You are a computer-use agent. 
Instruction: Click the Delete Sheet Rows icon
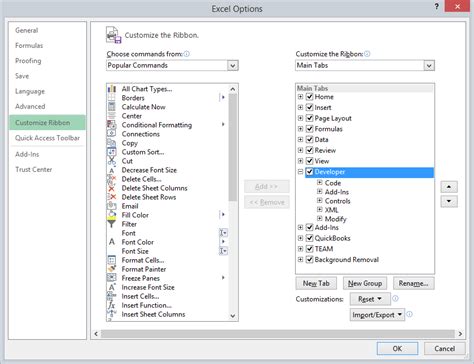click(112, 197)
